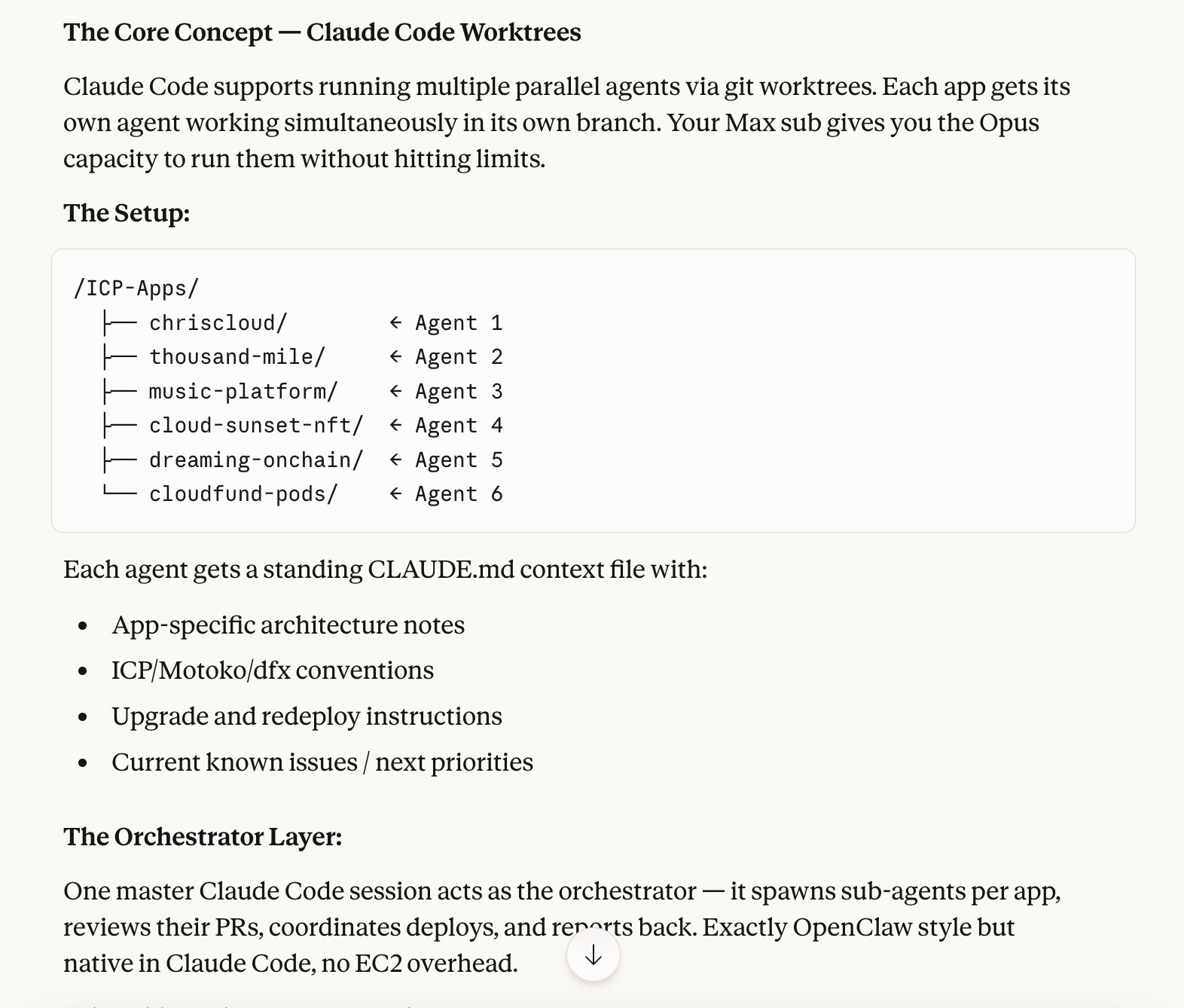Click "The Orchestrator Layer:" heading
Viewport: 1184px width, 1008px height.
tap(203, 837)
